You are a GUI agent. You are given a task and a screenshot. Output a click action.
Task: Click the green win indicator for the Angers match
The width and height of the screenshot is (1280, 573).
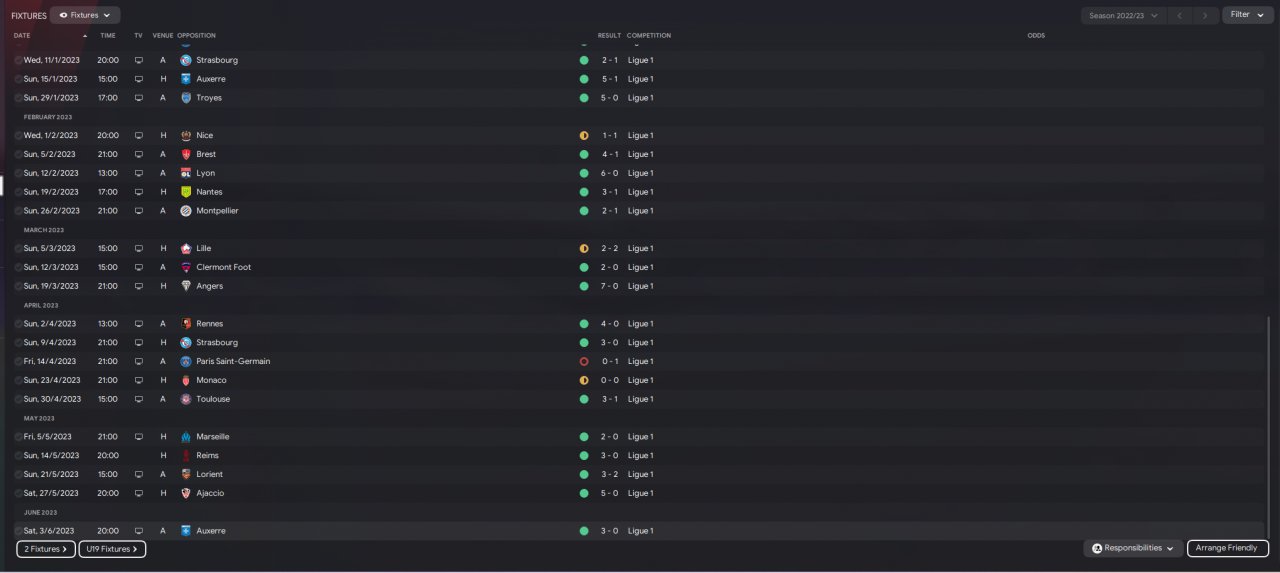pyautogui.click(x=584, y=286)
